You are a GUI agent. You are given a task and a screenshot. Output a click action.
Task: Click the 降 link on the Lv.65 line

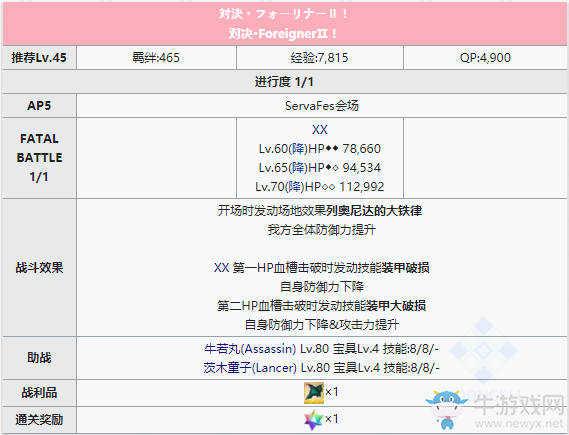tap(298, 168)
